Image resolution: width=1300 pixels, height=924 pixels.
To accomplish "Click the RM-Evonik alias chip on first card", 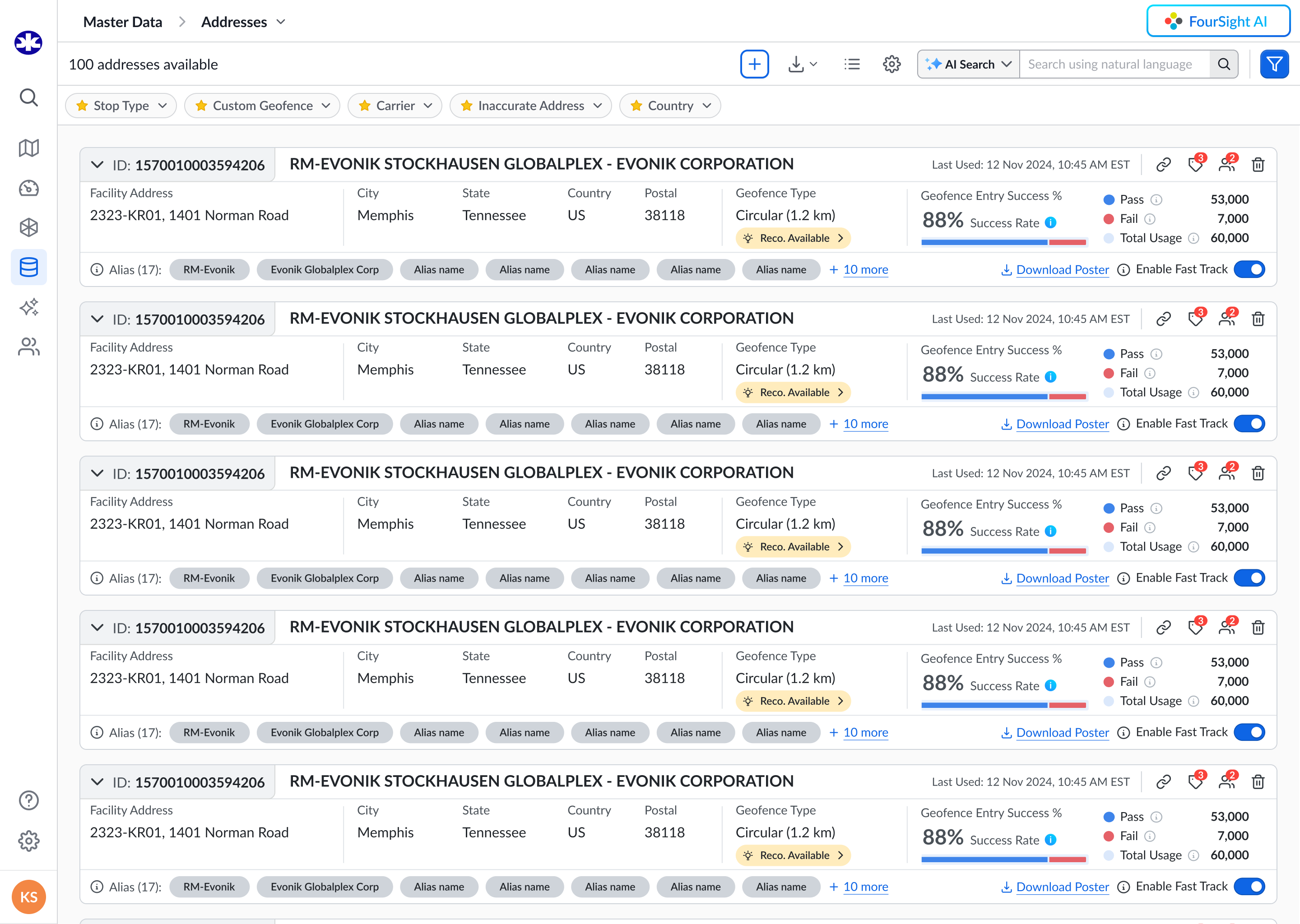I will [209, 270].
